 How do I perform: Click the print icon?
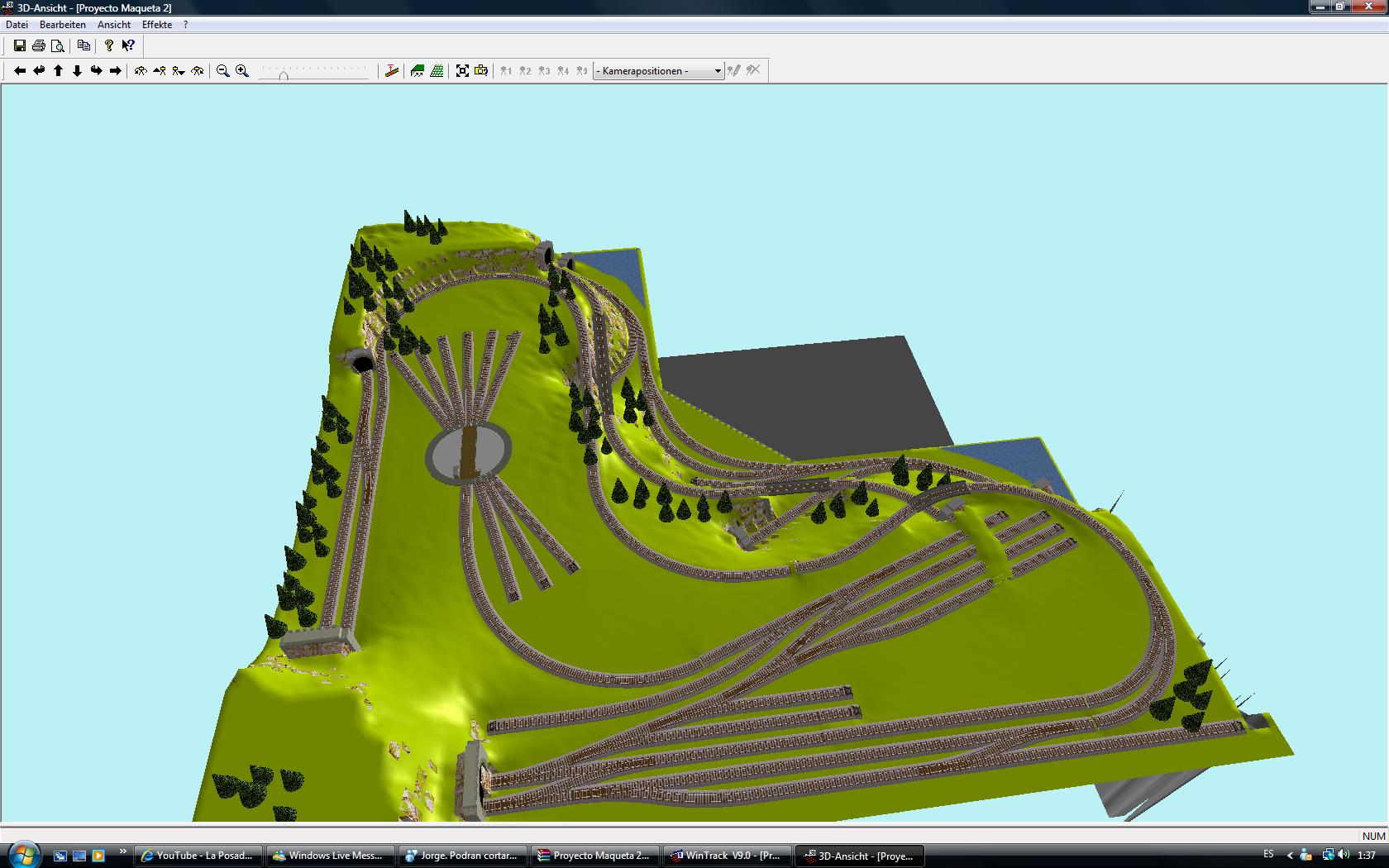pos(39,45)
